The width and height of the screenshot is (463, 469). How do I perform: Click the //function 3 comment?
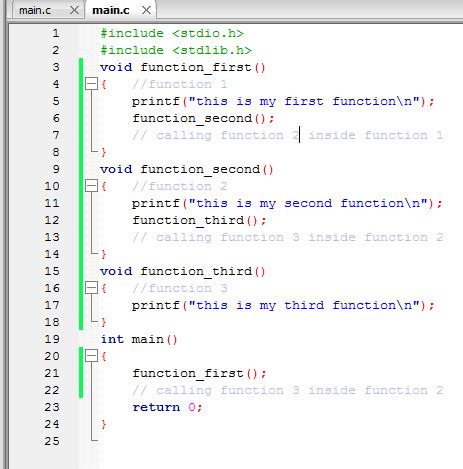180,288
